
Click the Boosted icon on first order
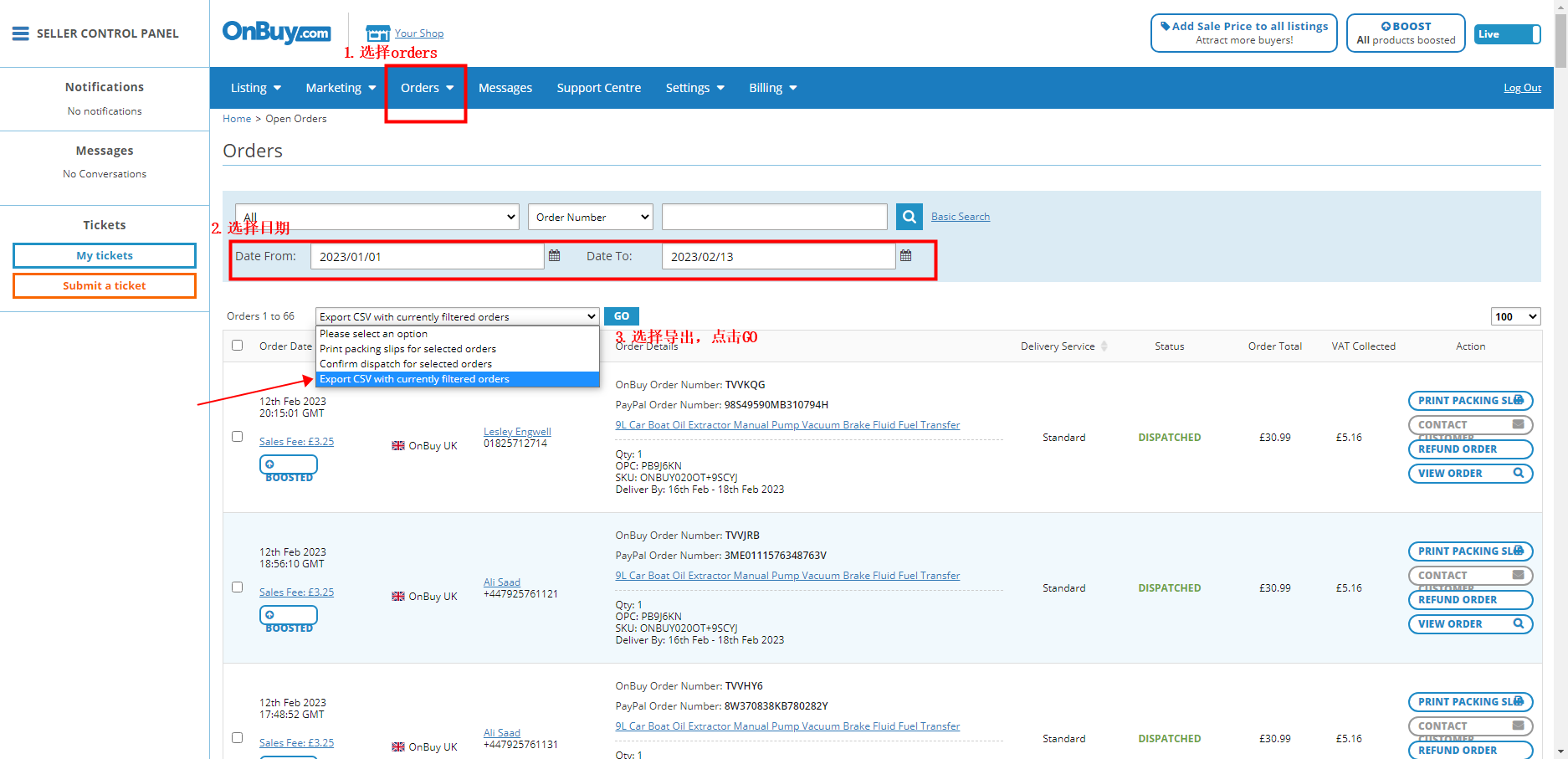(x=288, y=465)
